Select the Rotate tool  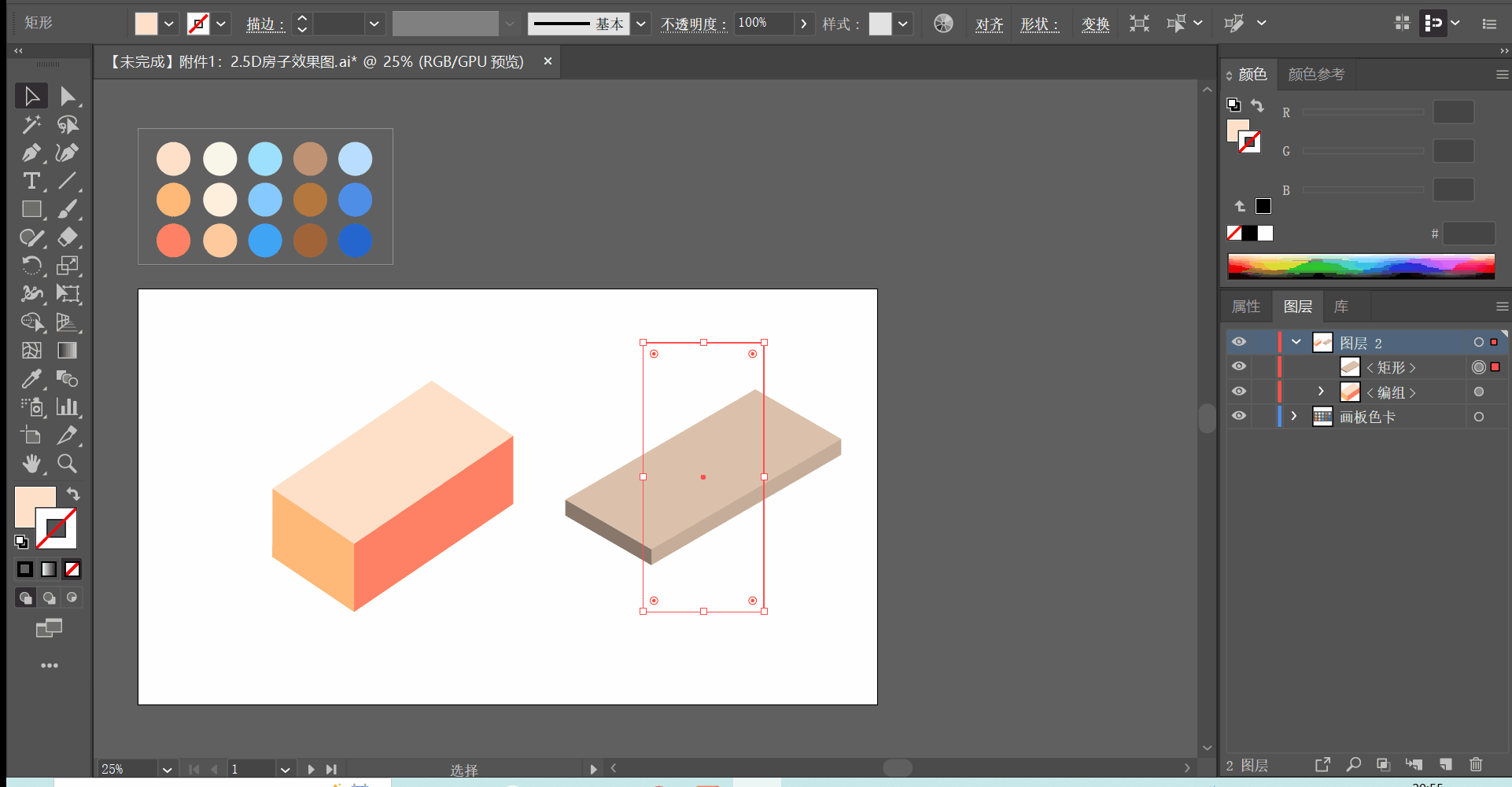31,266
